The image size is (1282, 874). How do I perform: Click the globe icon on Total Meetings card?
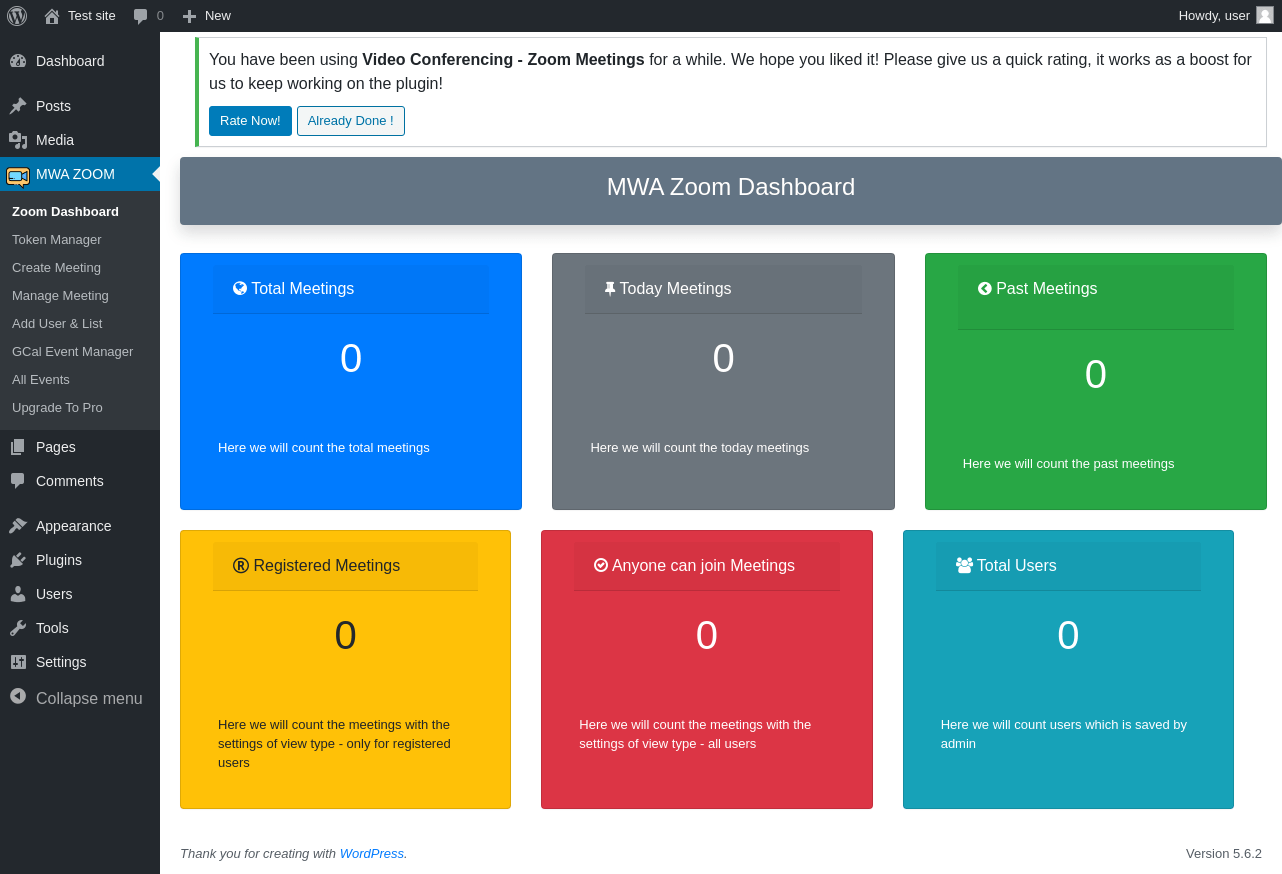240,288
